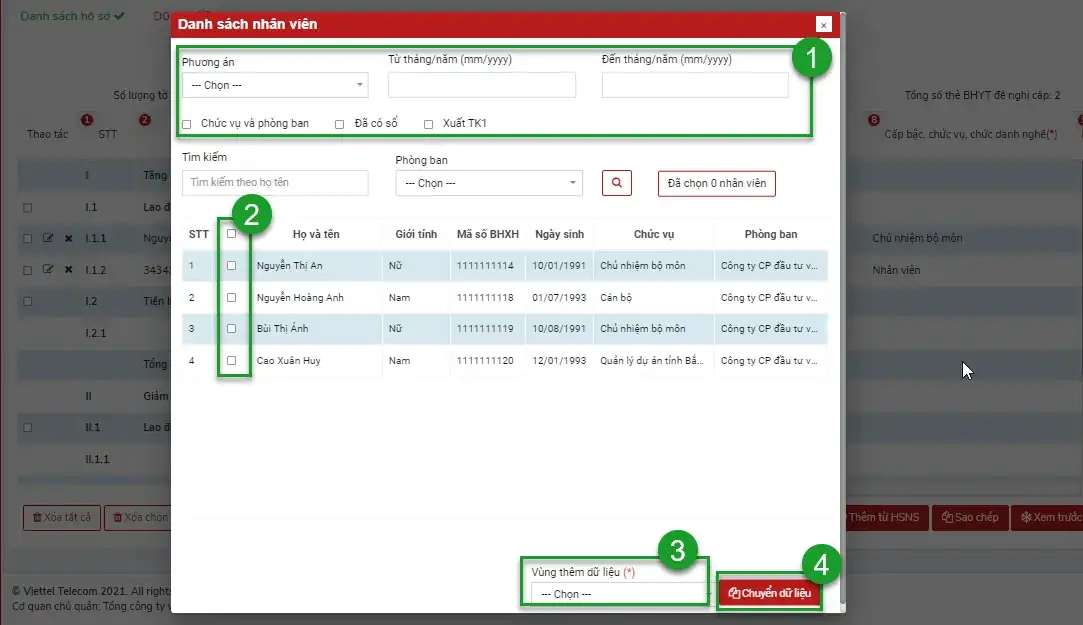1083x625 pixels.
Task: Tick checkbox for Bùi Thị Ánh
Action: [x=231, y=329]
